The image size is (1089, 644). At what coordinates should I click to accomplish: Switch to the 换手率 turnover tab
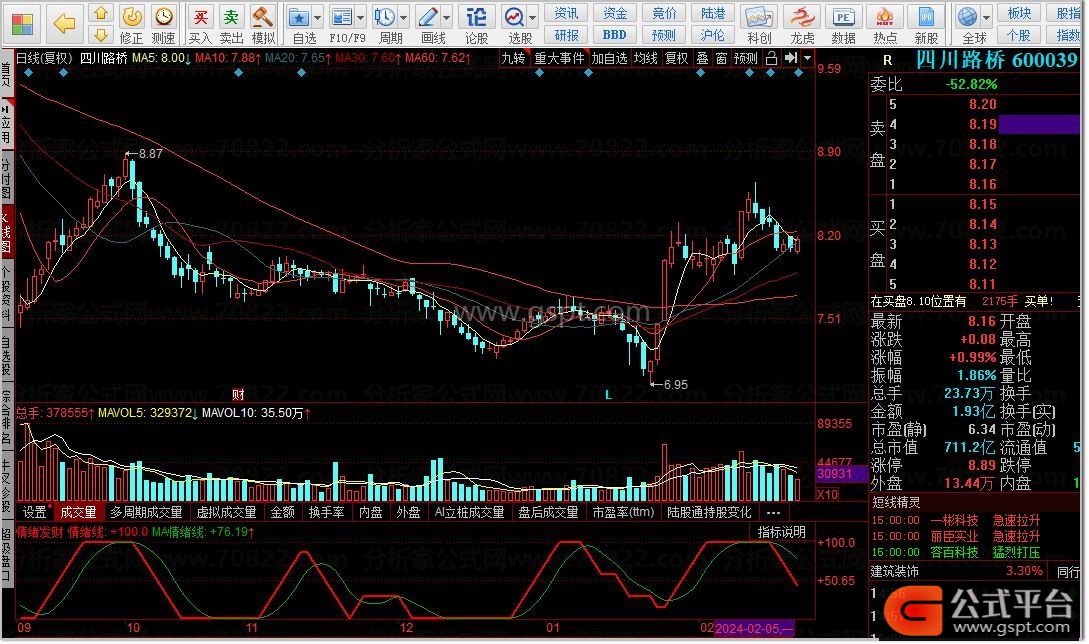(x=326, y=513)
